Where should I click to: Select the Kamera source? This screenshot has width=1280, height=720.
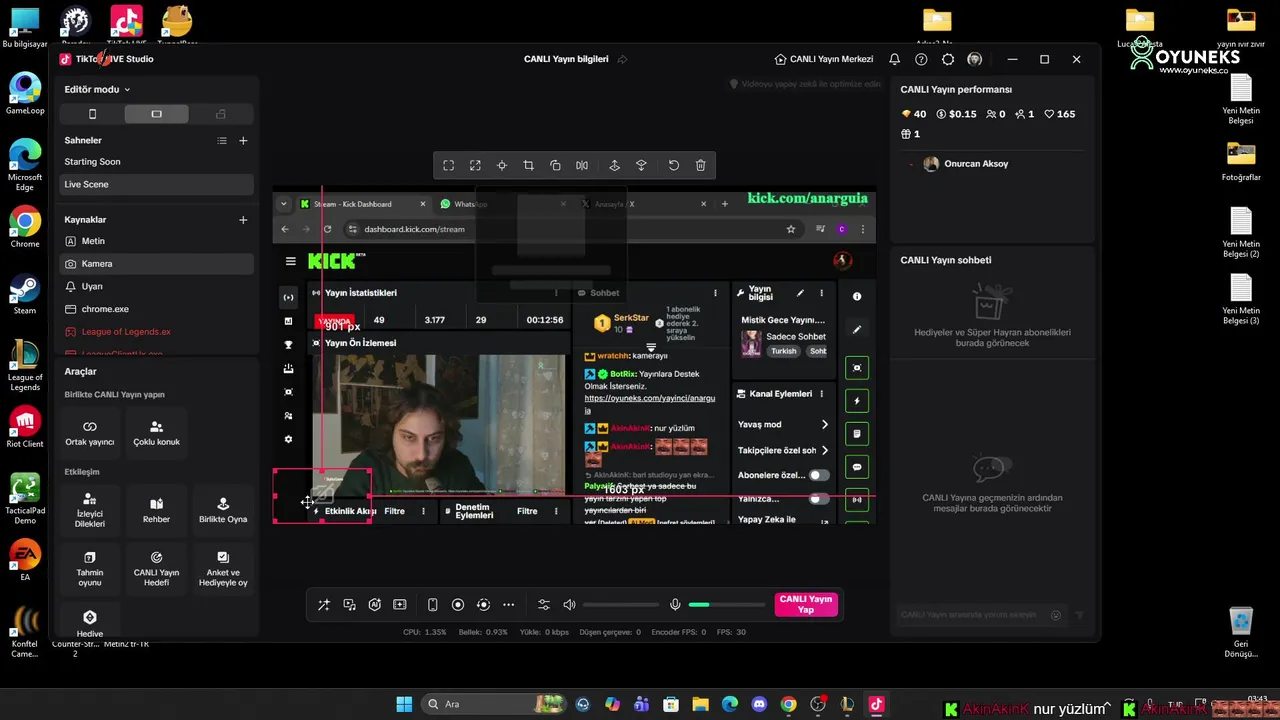point(156,264)
